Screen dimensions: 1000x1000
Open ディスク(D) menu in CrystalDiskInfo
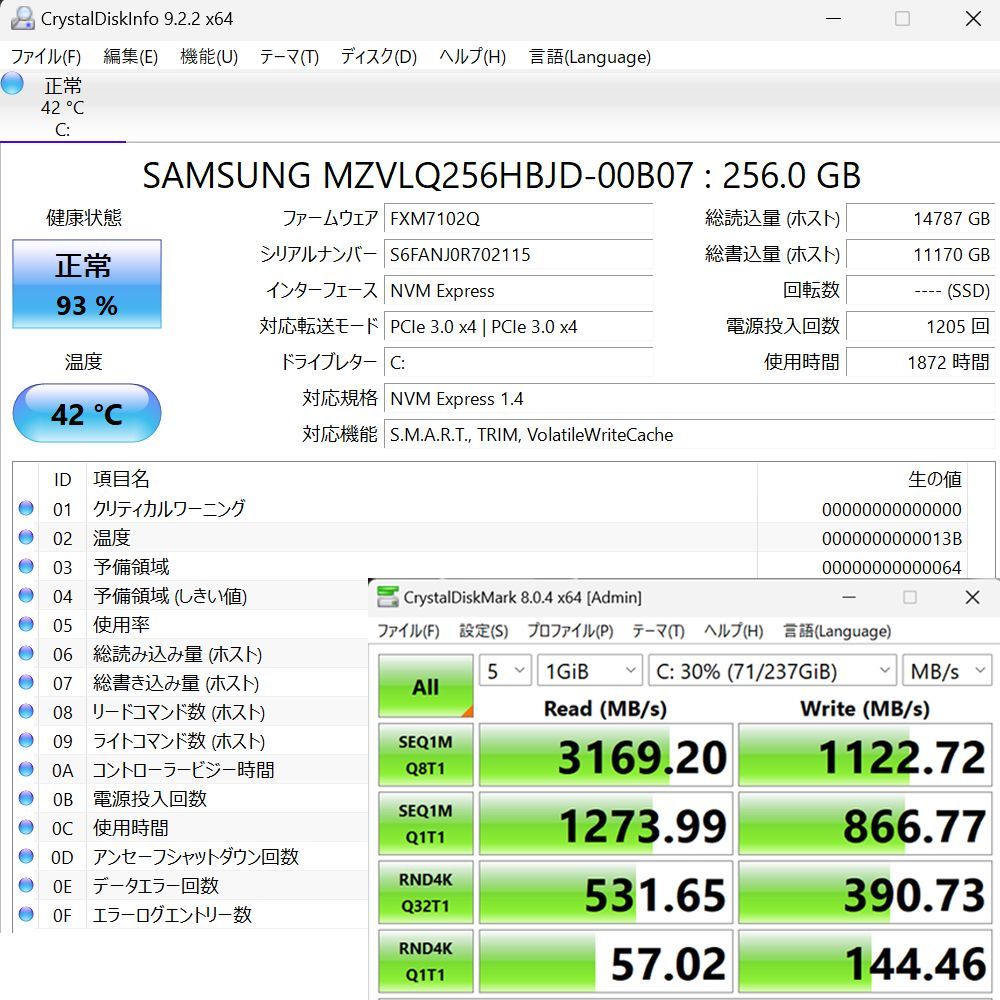[379, 57]
